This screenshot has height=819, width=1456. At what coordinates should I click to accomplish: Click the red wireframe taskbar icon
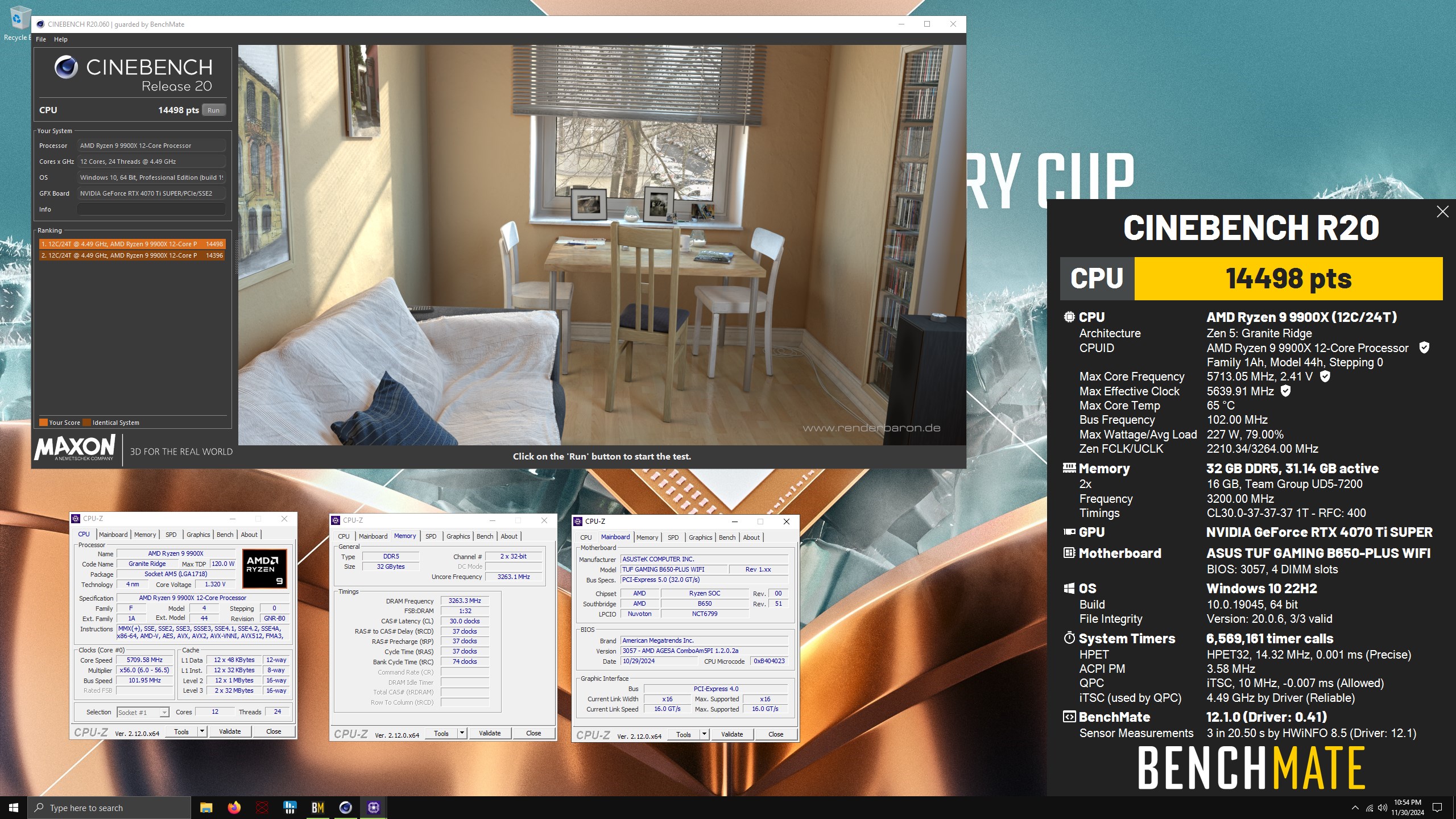pos(262,808)
